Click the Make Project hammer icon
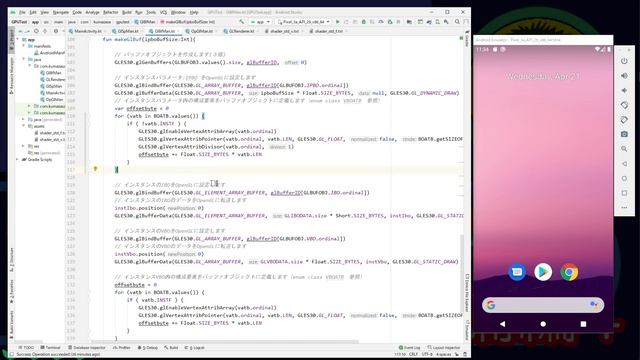The height and width of the screenshot is (360, 640). click(x=242, y=22)
